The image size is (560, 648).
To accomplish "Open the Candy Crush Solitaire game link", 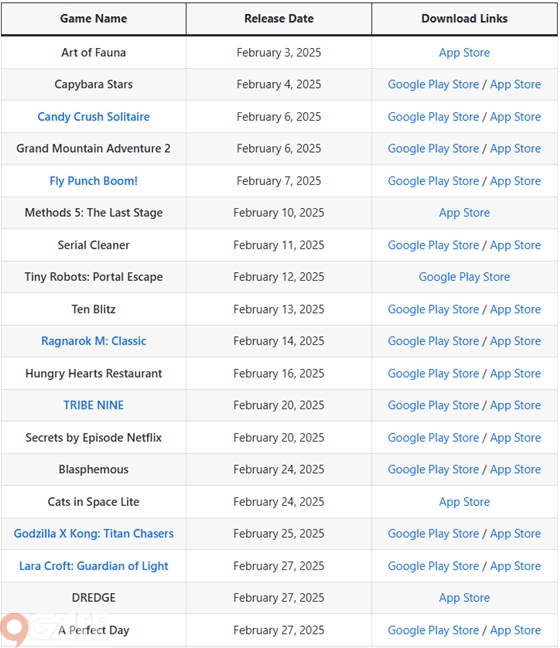I will click(x=93, y=117).
